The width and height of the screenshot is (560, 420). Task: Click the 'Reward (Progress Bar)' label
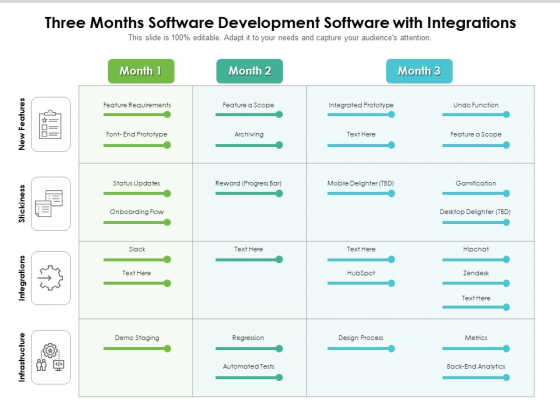248,183
